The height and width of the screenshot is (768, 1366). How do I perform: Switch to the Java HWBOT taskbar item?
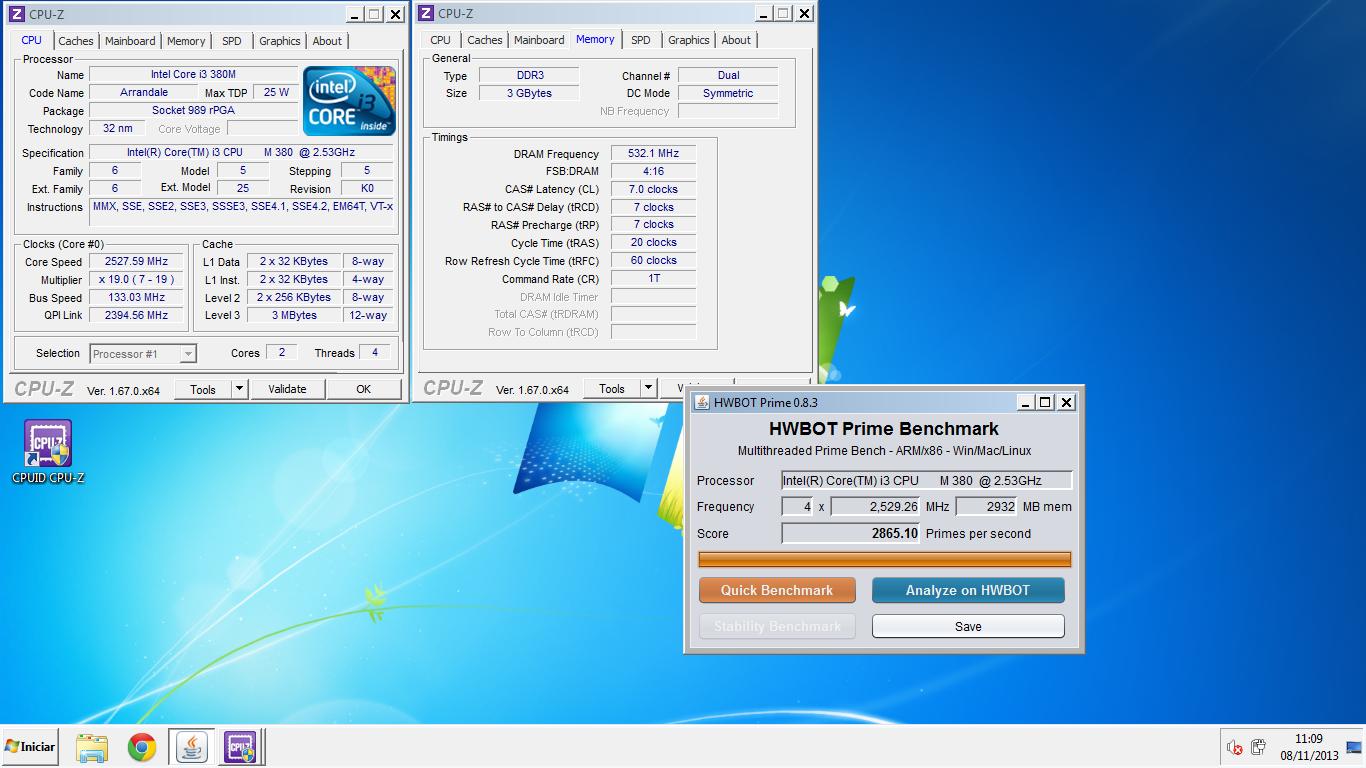click(191, 747)
